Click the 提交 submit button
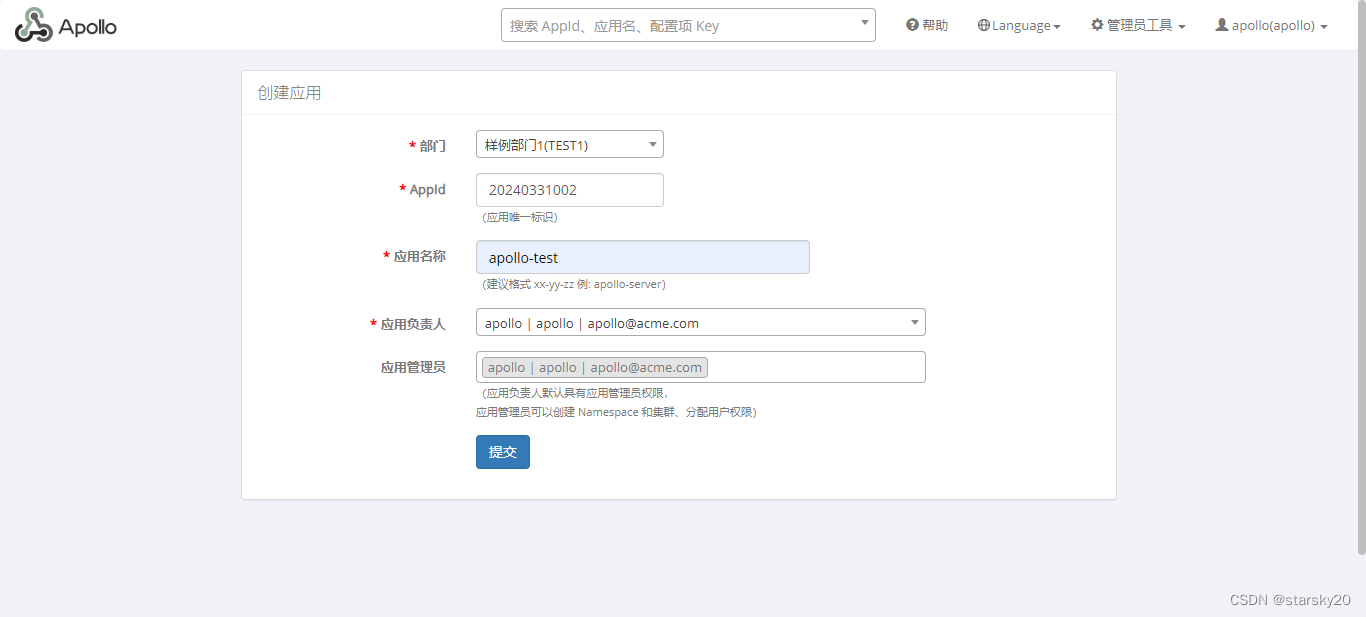Image resolution: width=1366 pixels, height=617 pixels. (x=502, y=452)
